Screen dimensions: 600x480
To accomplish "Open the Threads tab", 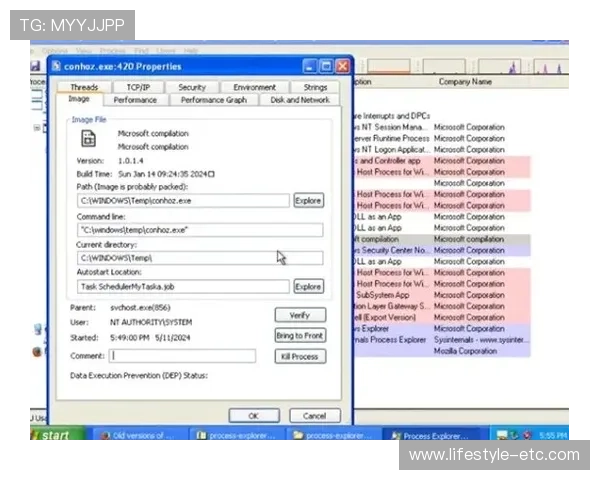I will click(x=84, y=87).
